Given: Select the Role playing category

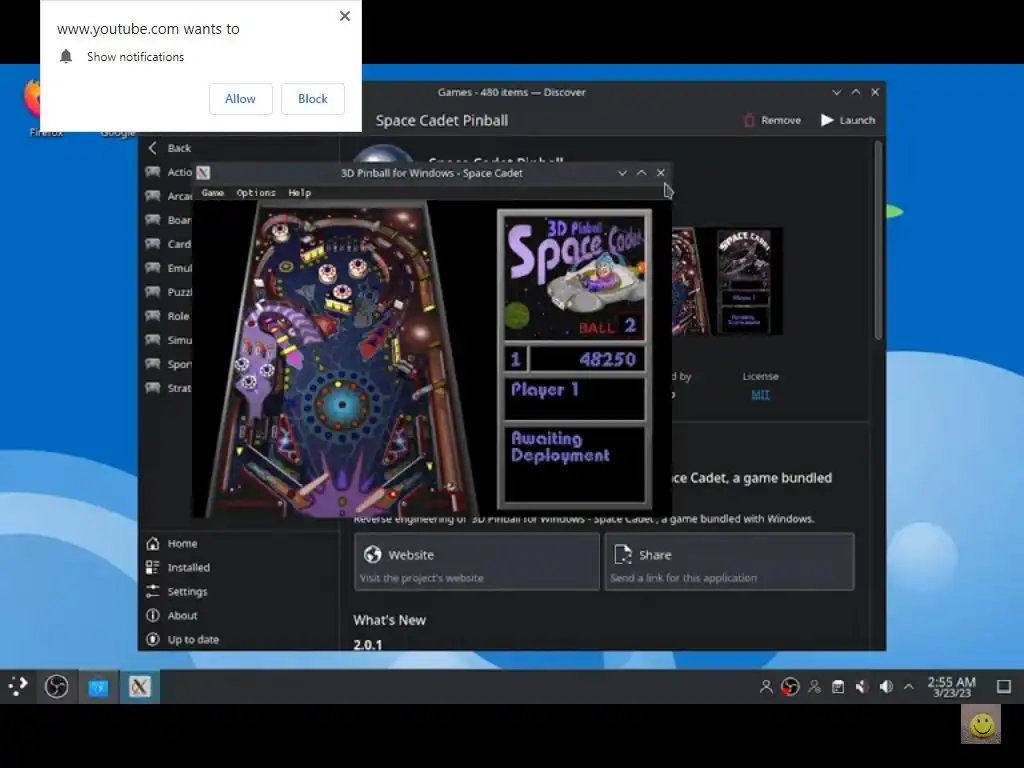Looking at the screenshot, I should coord(168,316).
